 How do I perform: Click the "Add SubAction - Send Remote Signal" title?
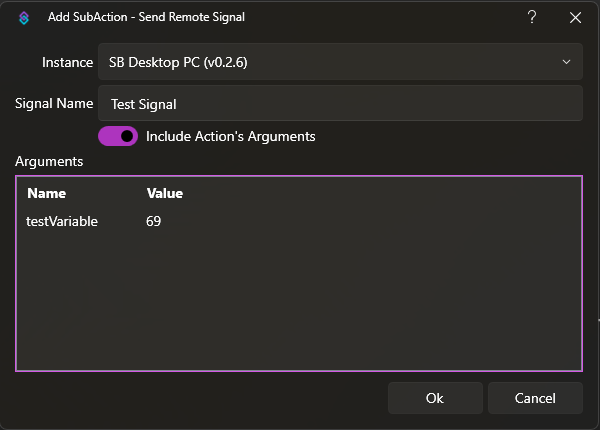coord(146,17)
